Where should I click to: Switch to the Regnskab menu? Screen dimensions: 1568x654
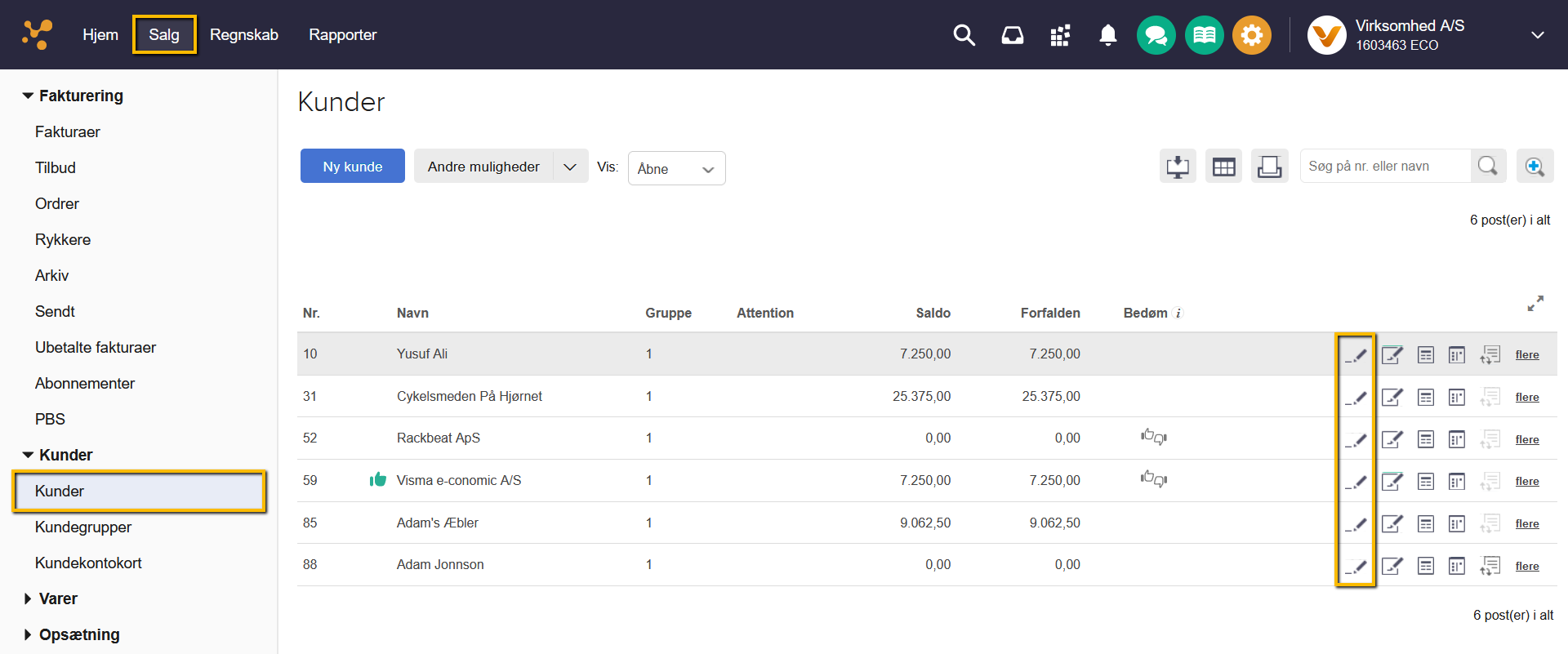point(243,35)
